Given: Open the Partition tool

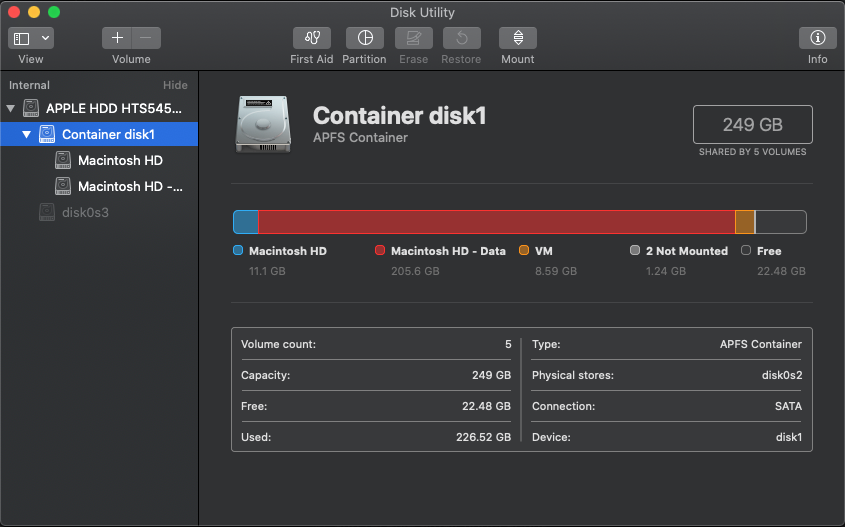Looking at the screenshot, I should pyautogui.click(x=365, y=38).
